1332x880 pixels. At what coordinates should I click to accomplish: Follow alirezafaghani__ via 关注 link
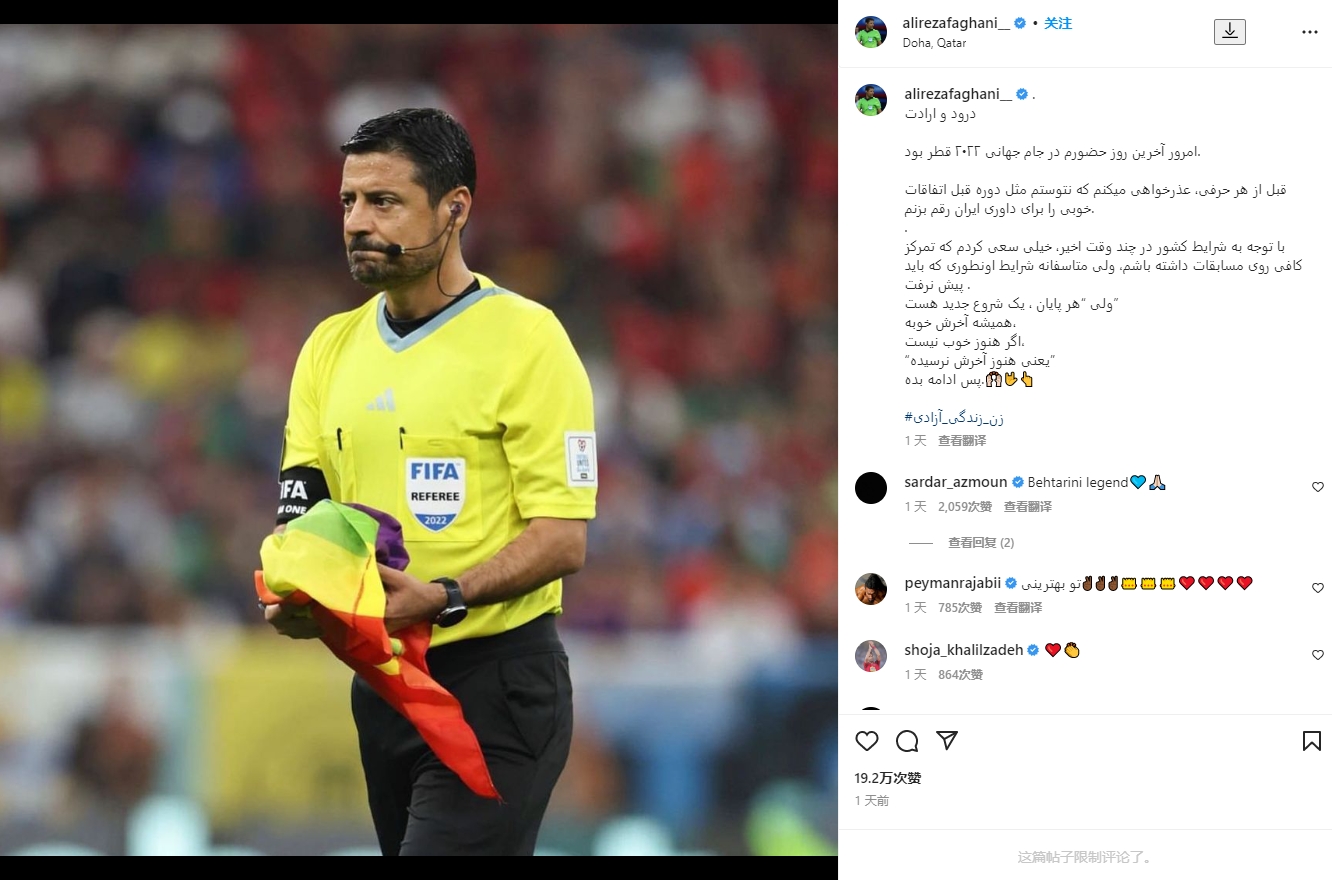[1058, 23]
